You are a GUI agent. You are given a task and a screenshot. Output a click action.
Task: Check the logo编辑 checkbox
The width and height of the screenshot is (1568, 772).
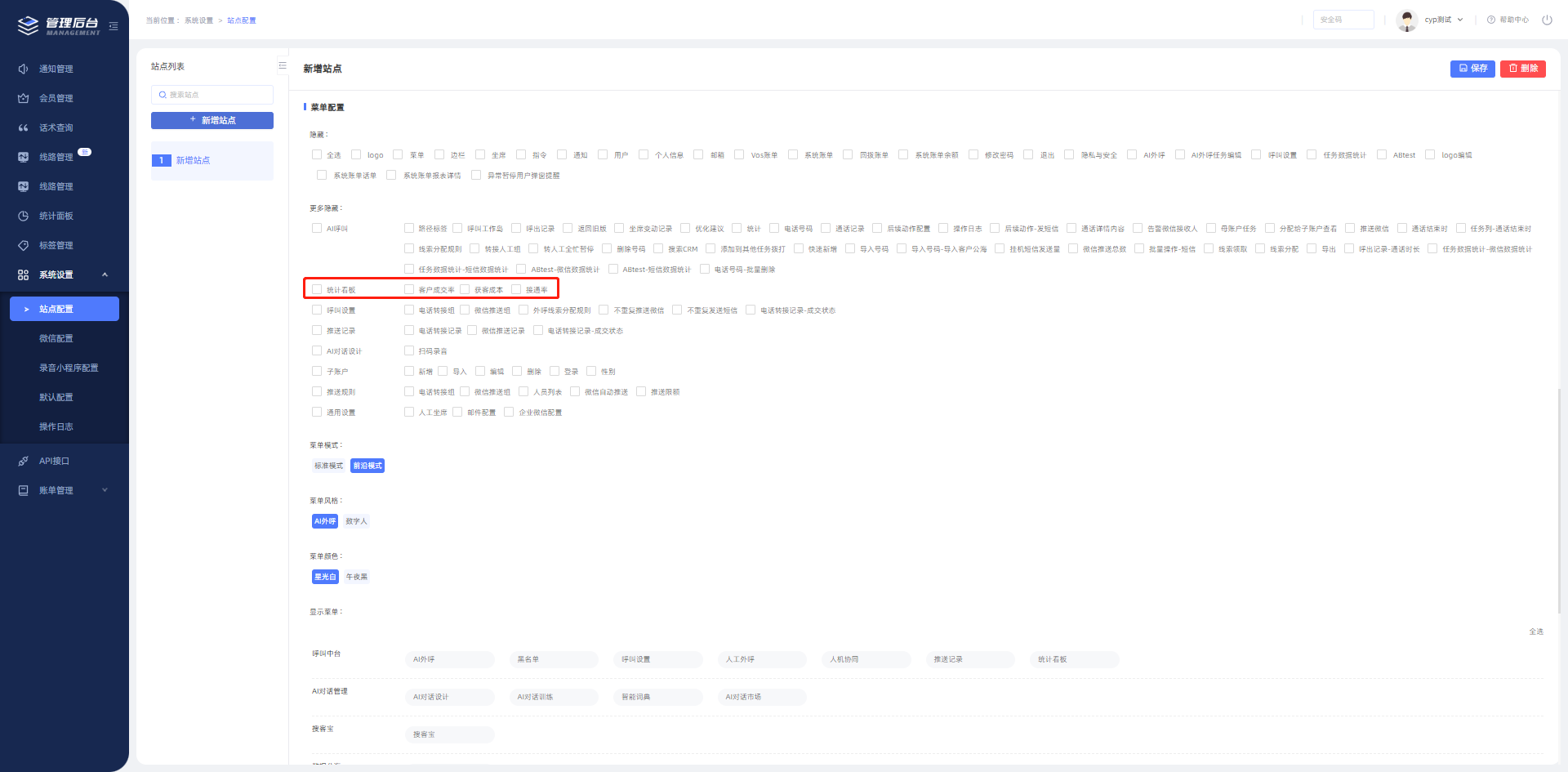coord(1430,154)
